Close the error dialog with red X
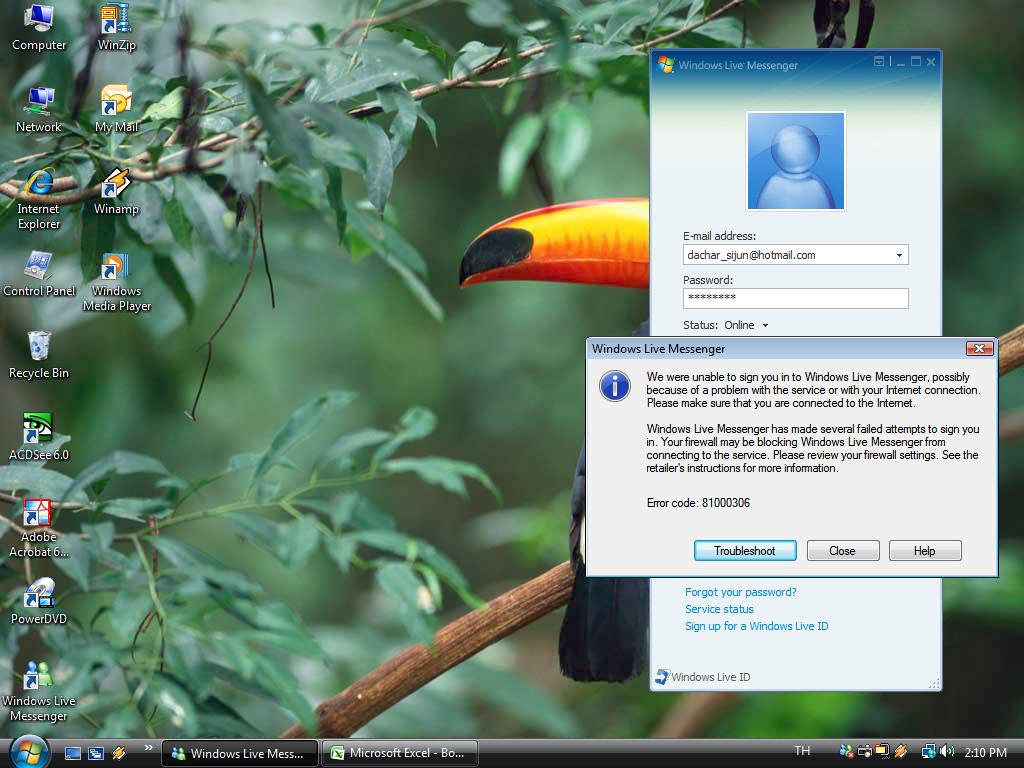This screenshot has width=1024, height=768. 980,349
